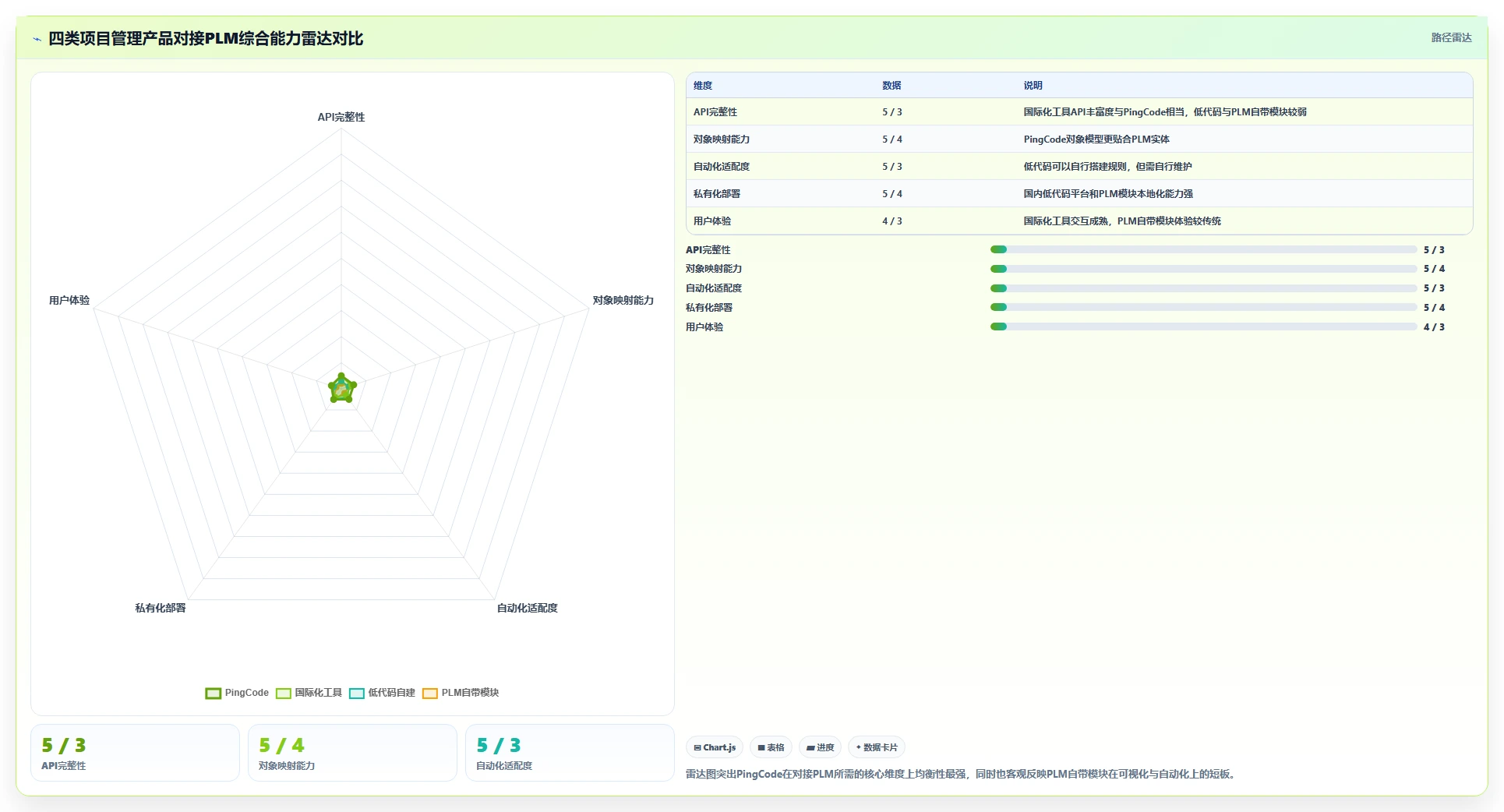Select the 对象映射能力 table row
The image size is (1504, 812).
pyautogui.click(x=1079, y=139)
